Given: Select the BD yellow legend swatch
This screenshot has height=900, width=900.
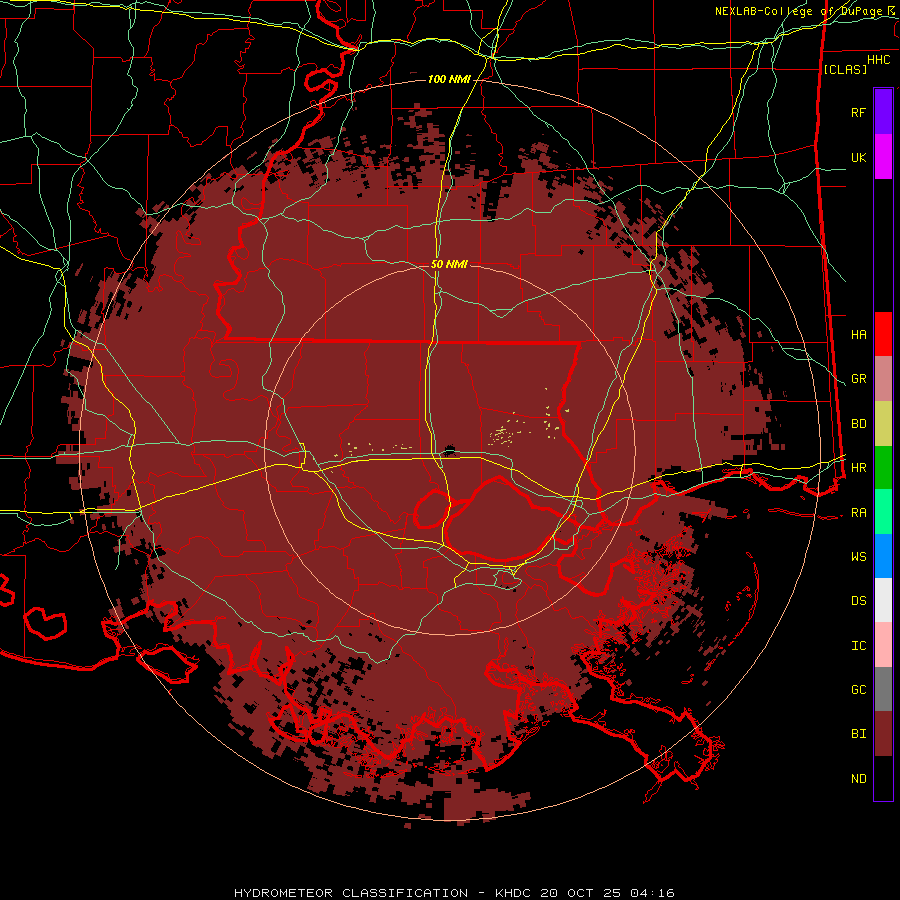Looking at the screenshot, I should tap(883, 424).
